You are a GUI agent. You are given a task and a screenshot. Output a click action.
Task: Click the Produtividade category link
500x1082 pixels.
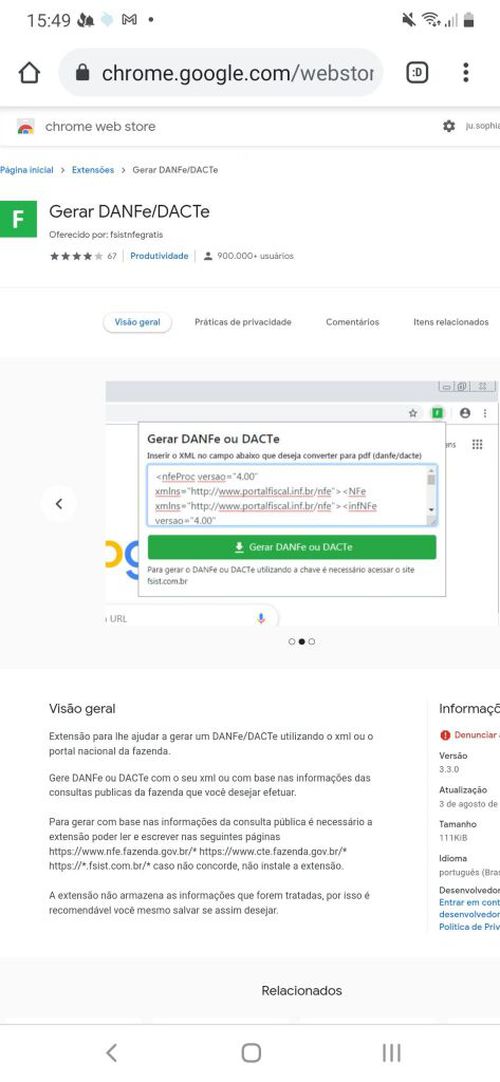click(159, 256)
